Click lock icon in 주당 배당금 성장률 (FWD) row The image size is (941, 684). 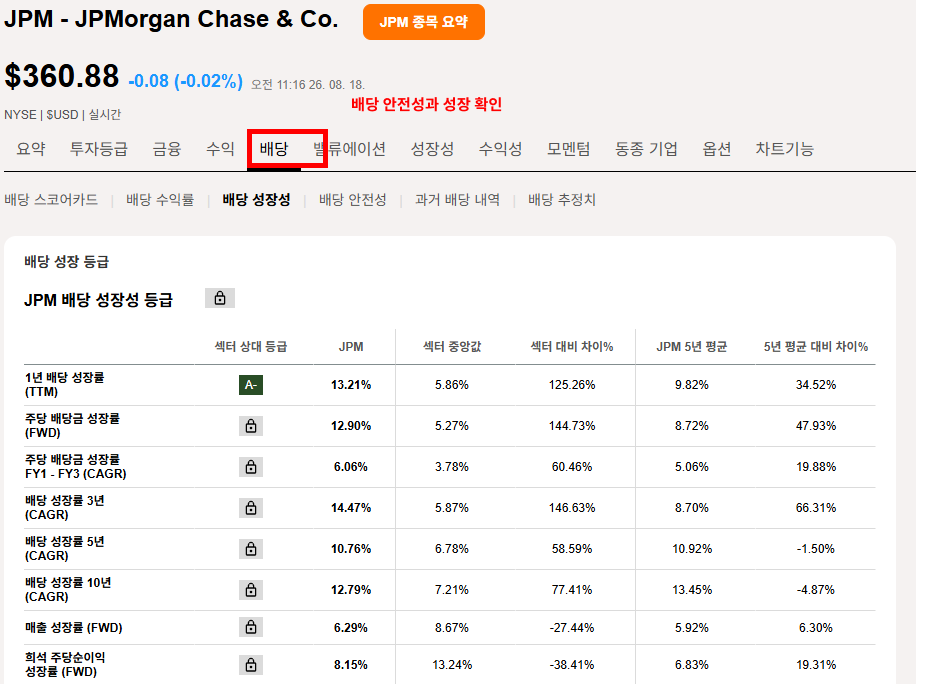[x=251, y=426]
